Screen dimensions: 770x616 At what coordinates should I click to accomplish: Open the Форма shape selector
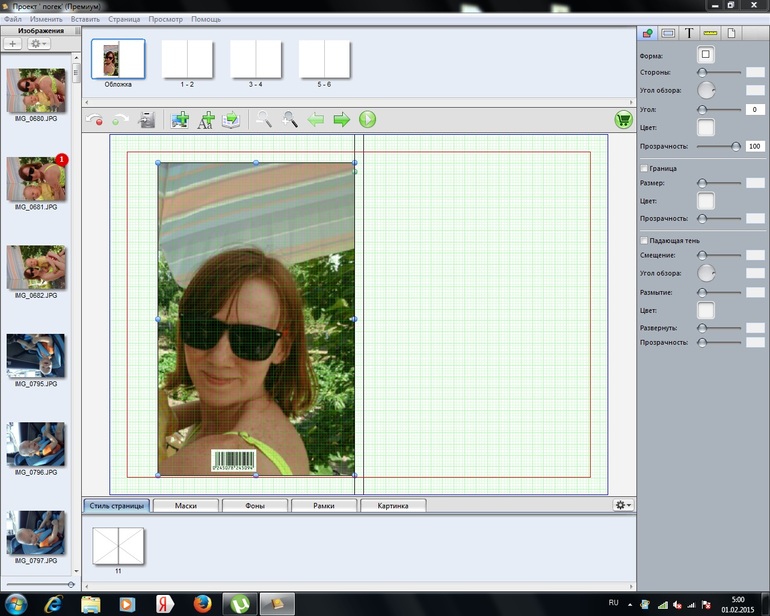click(705, 55)
